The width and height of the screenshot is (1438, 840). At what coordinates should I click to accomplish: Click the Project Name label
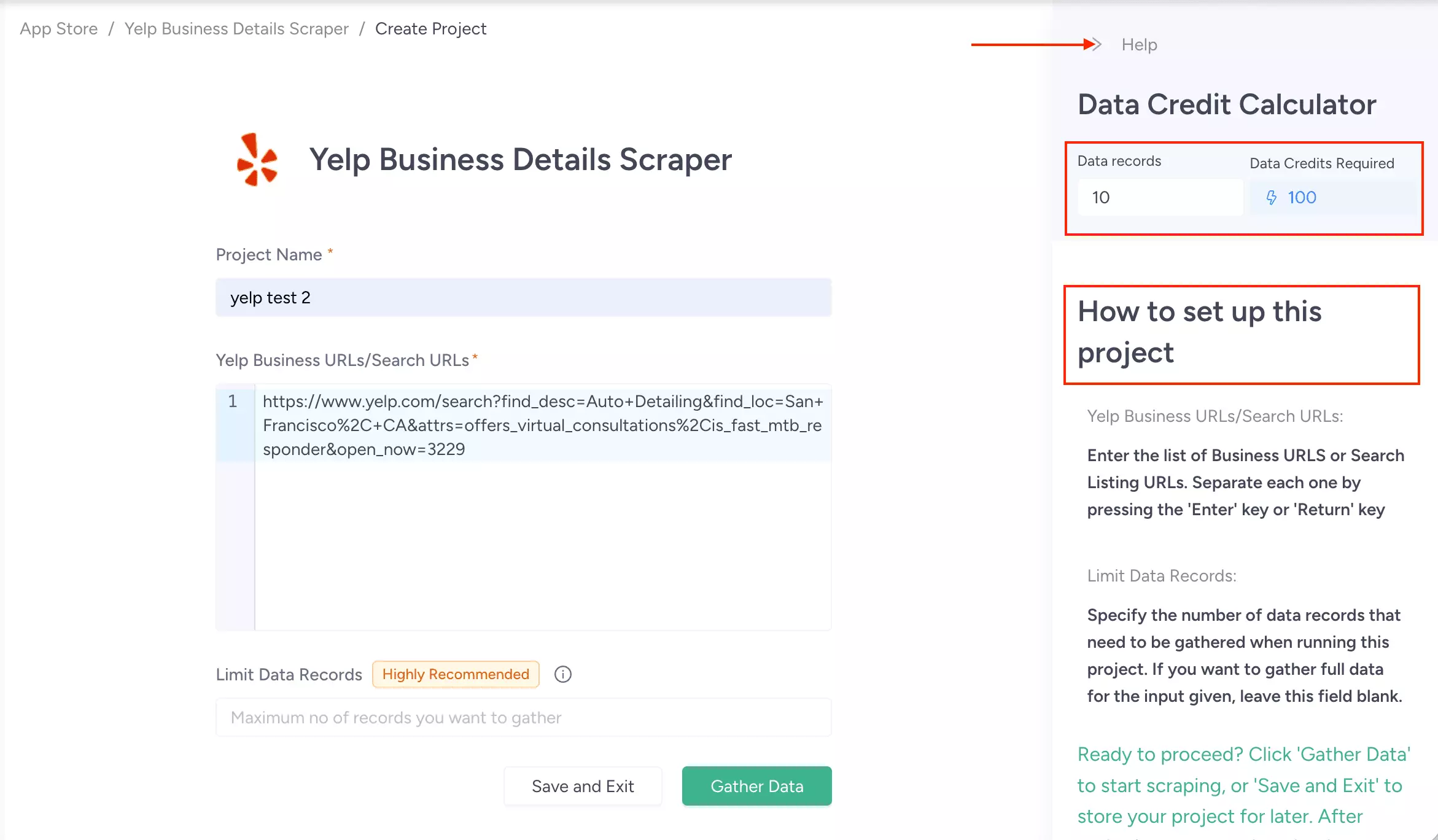269,255
